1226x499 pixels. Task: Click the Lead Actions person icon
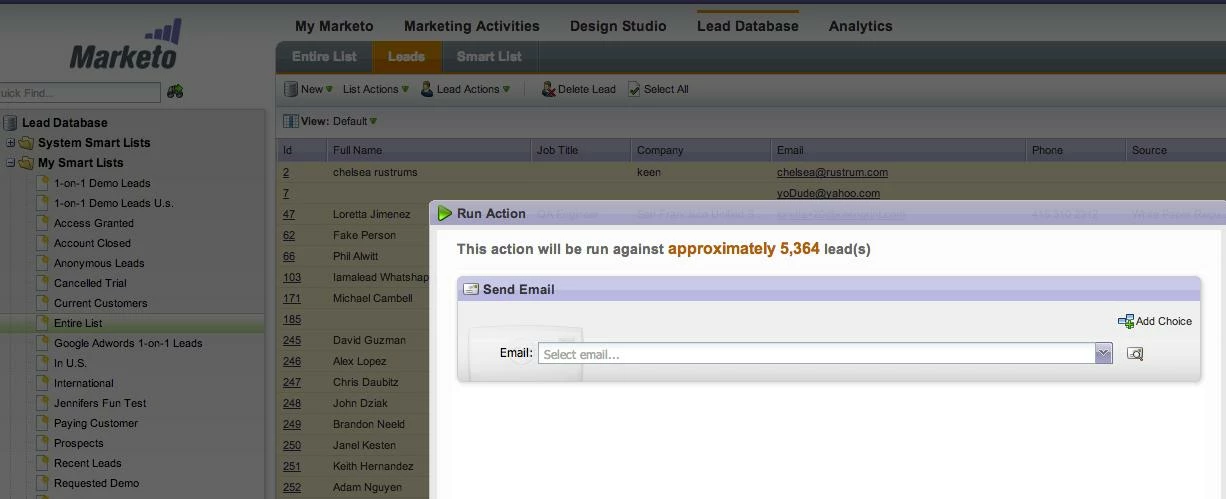[427, 89]
